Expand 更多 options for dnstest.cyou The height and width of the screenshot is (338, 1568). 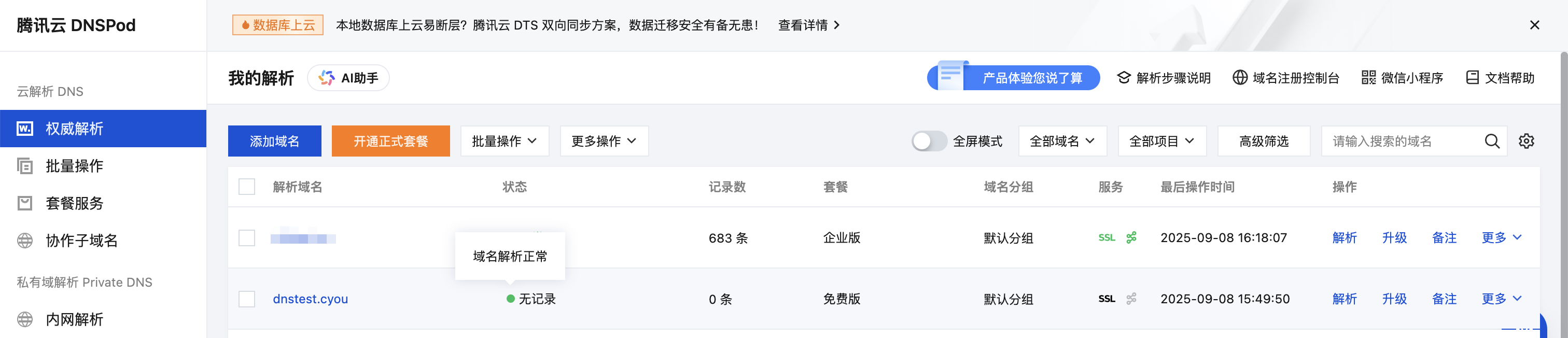click(x=1501, y=299)
